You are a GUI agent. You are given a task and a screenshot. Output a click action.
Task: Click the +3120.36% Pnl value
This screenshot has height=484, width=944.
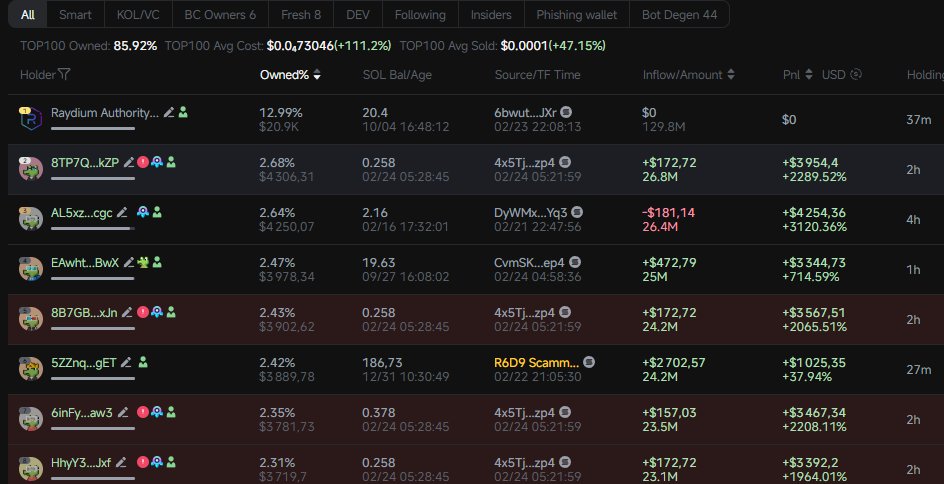815,227
